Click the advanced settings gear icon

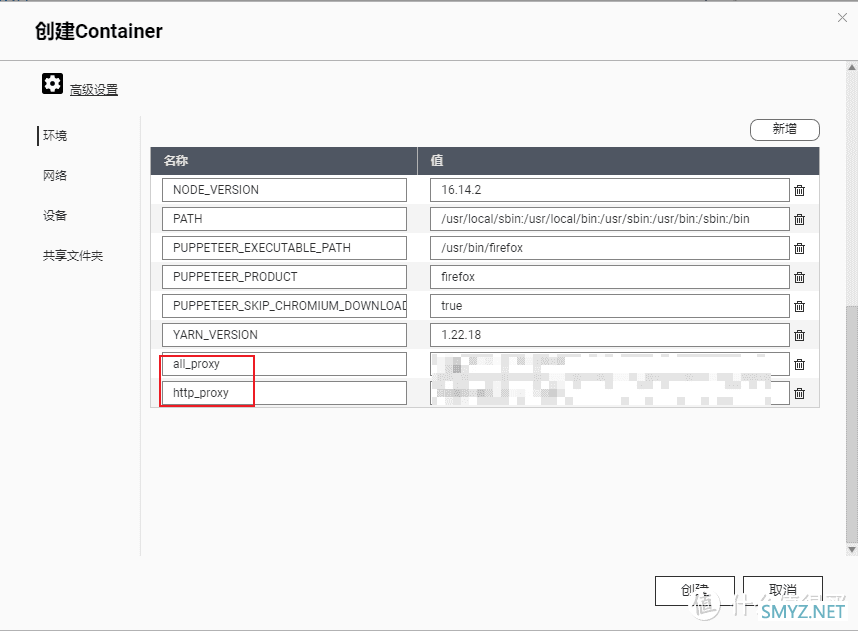[x=52, y=84]
